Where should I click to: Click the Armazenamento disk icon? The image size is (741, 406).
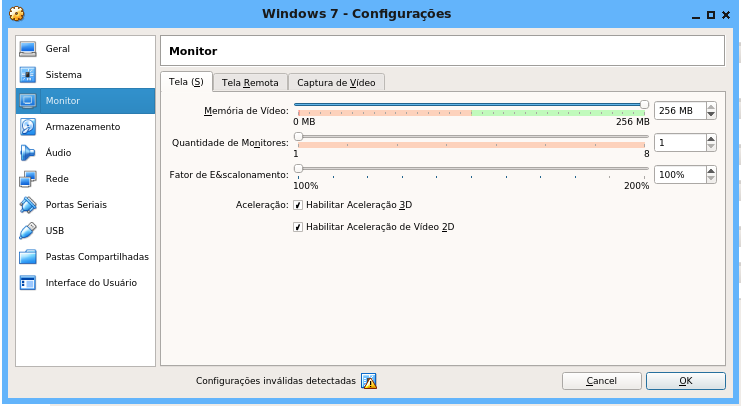pyautogui.click(x=28, y=127)
